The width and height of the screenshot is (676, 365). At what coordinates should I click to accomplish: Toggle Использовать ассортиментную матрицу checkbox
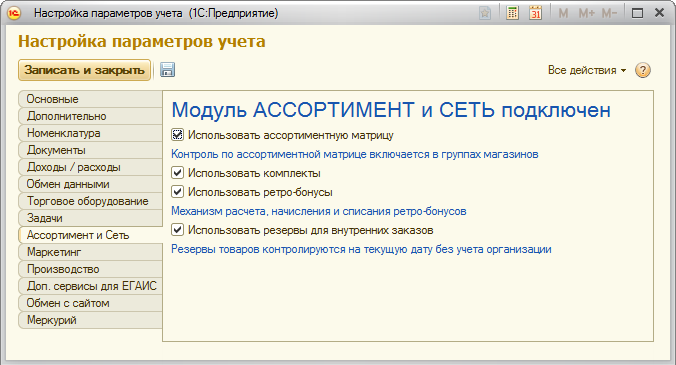(x=177, y=135)
